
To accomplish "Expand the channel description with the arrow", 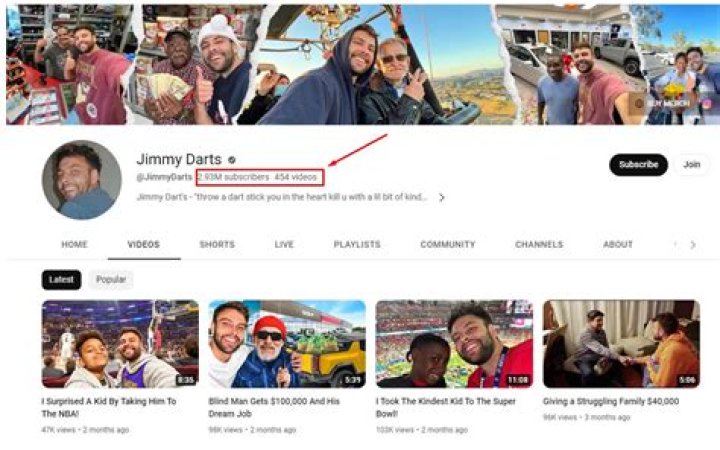I will pos(441,197).
